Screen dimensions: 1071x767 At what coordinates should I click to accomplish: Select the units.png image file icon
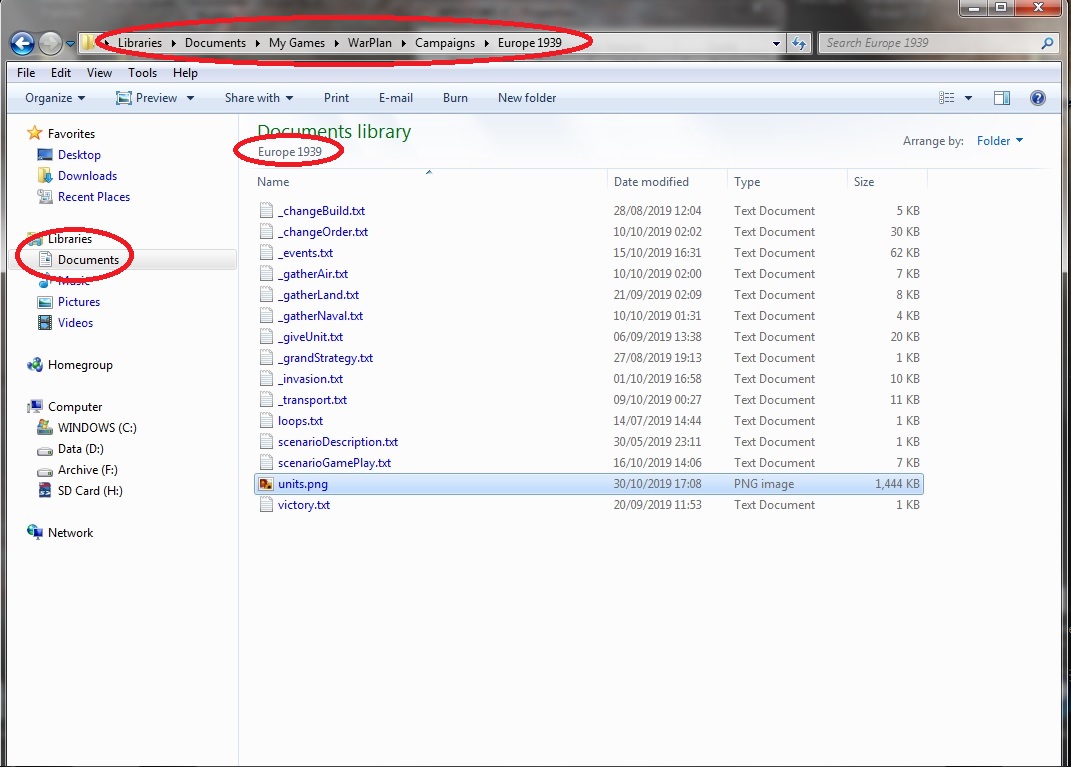point(266,484)
